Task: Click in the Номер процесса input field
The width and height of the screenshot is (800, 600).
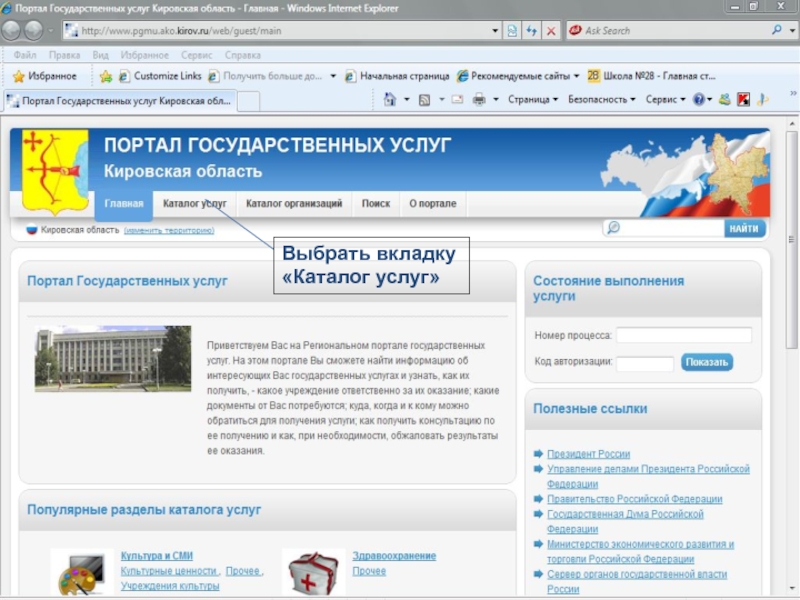Action: (x=684, y=335)
